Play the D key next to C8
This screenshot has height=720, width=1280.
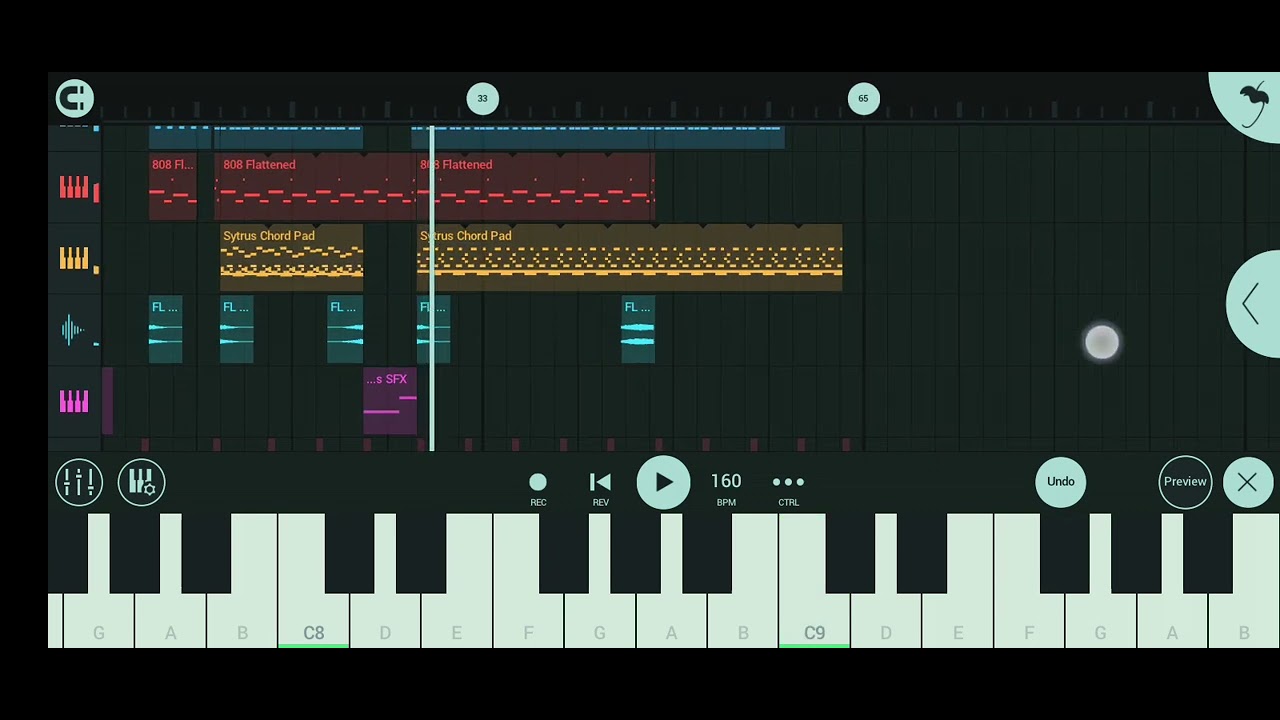coord(385,620)
